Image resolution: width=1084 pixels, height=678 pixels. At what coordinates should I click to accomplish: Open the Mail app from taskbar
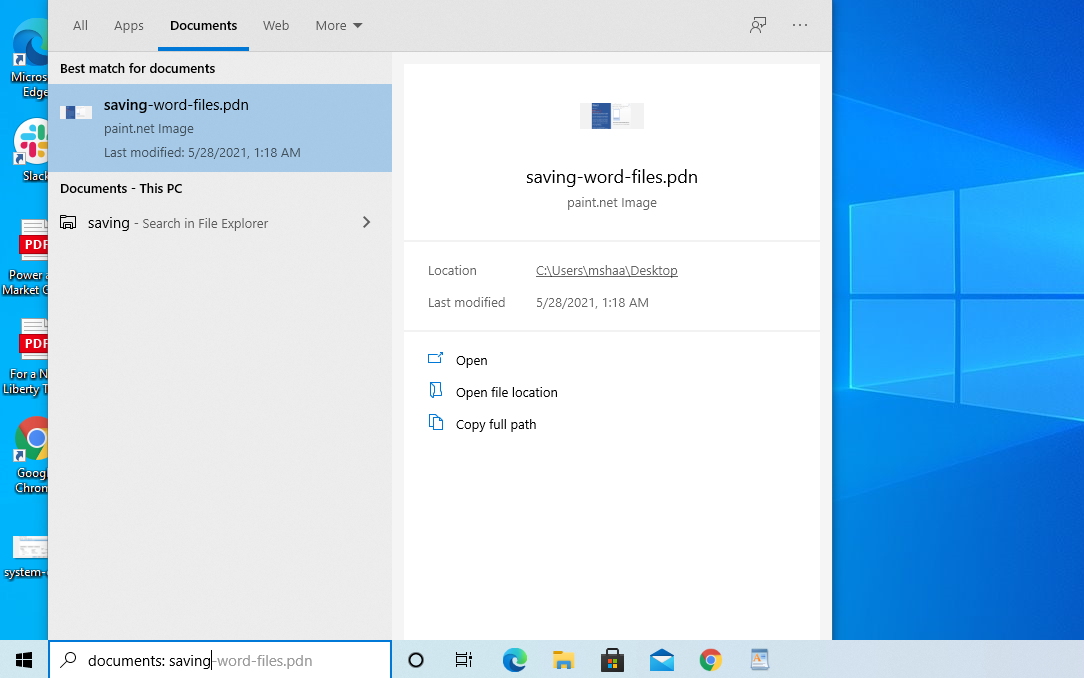(661, 660)
